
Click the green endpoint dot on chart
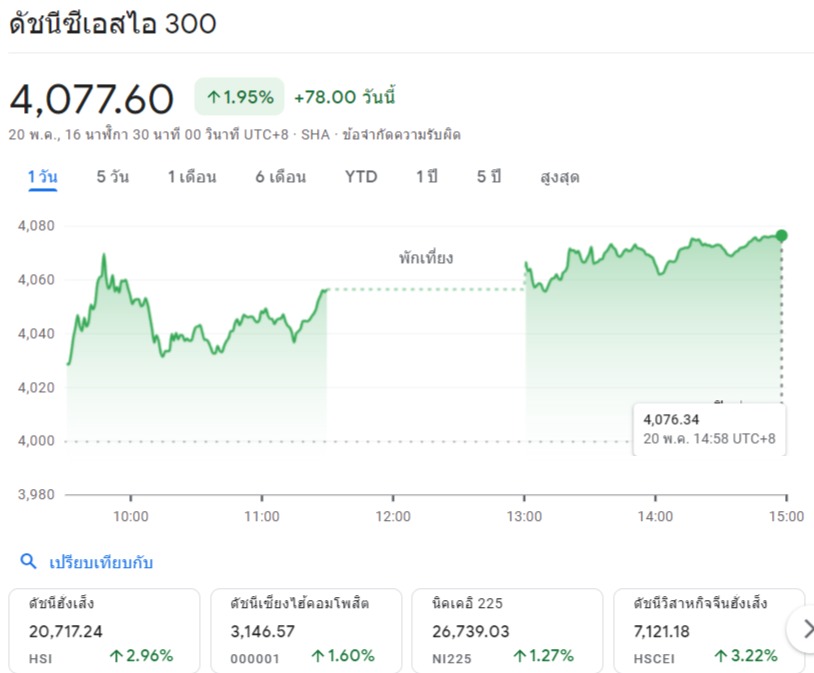[781, 236]
